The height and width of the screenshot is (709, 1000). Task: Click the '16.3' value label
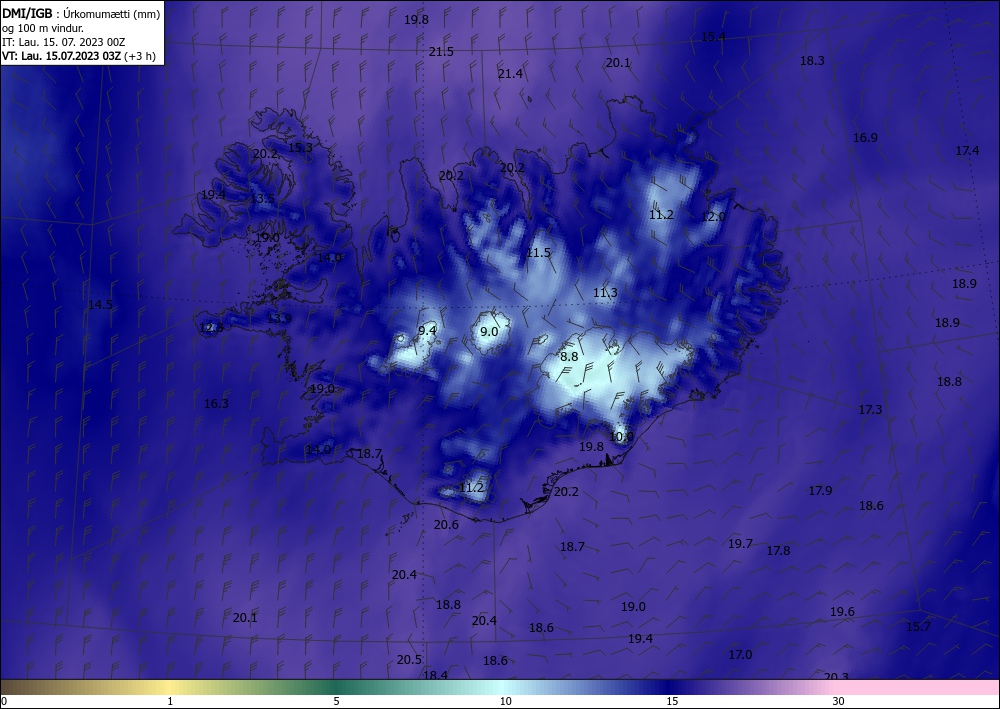pyautogui.click(x=216, y=404)
